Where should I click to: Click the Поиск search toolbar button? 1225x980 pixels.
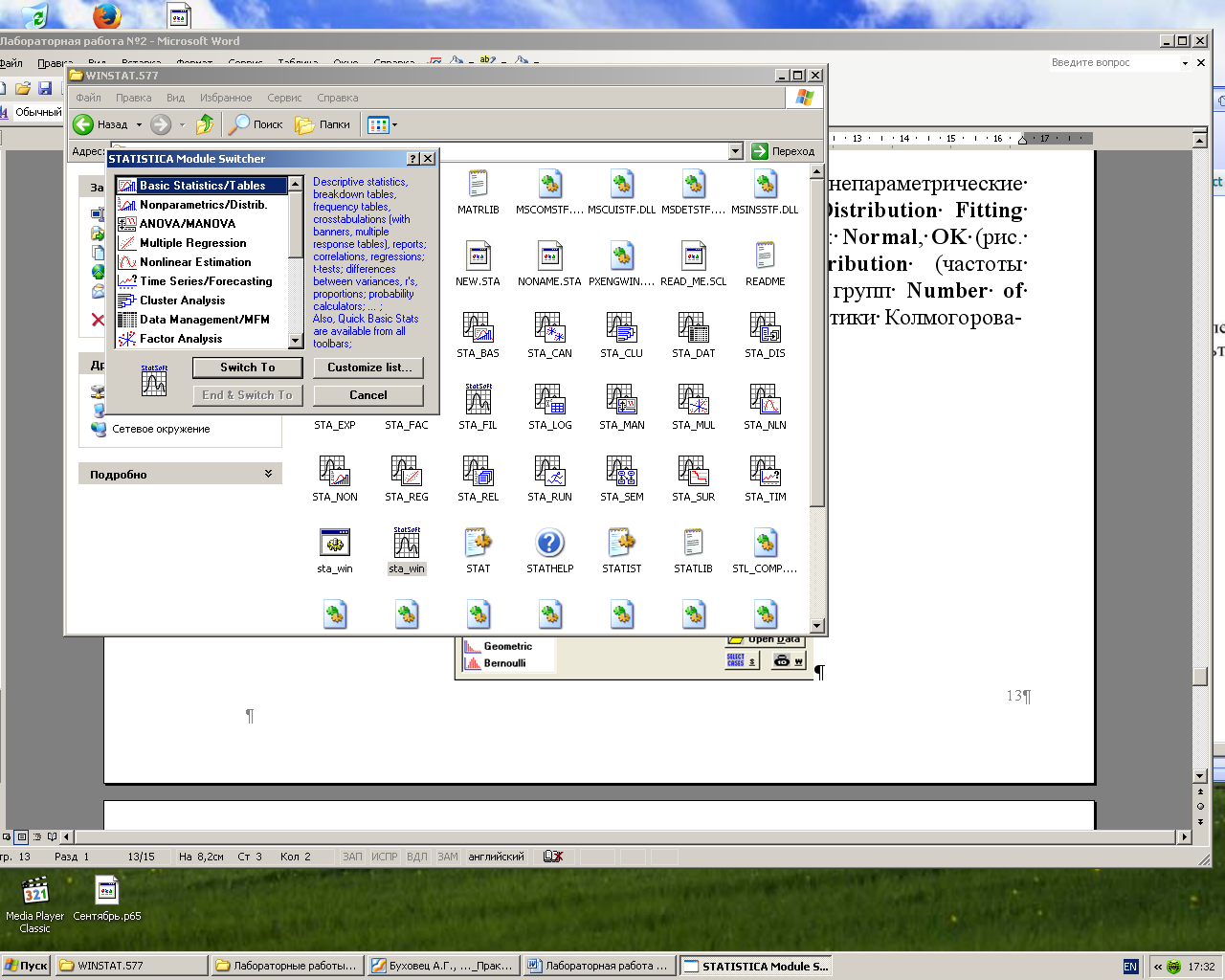point(256,124)
